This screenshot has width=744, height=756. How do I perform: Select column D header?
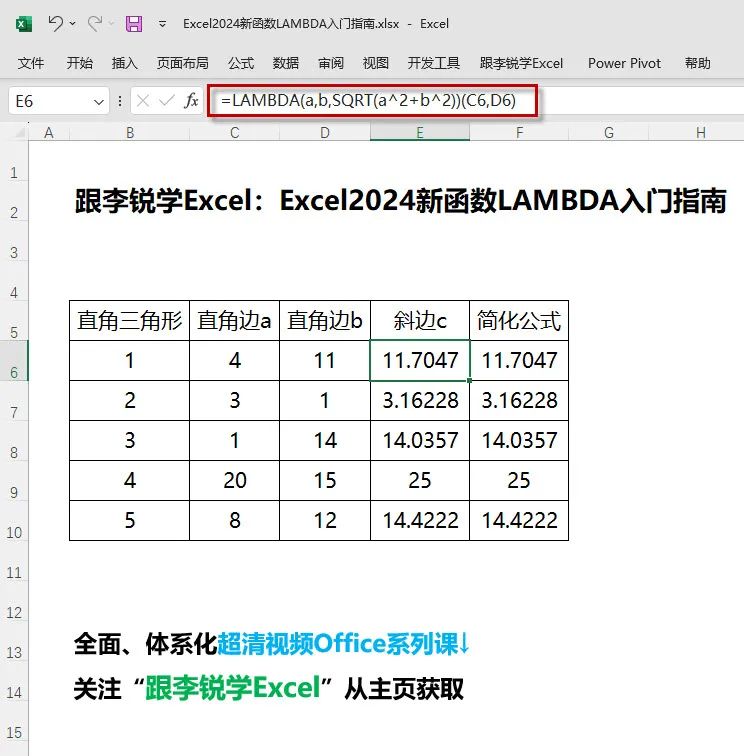coord(325,133)
